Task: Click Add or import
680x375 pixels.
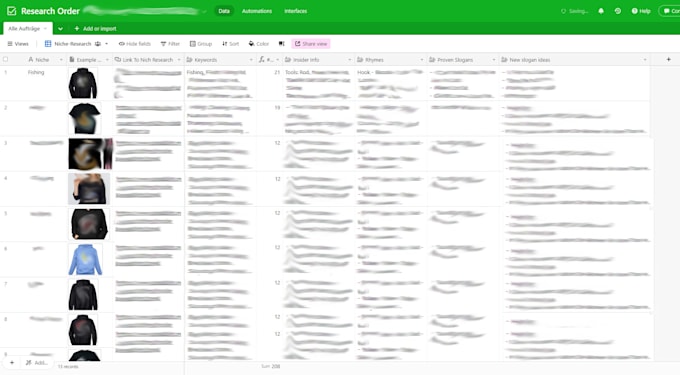Action: click(x=95, y=29)
